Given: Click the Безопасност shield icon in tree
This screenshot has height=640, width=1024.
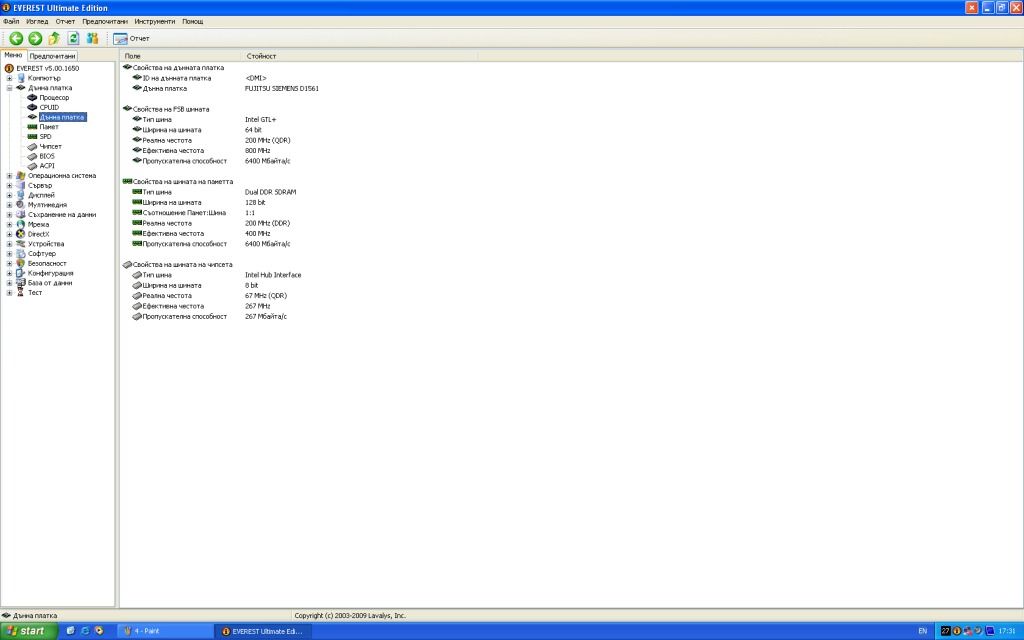Looking at the screenshot, I should tap(21, 264).
